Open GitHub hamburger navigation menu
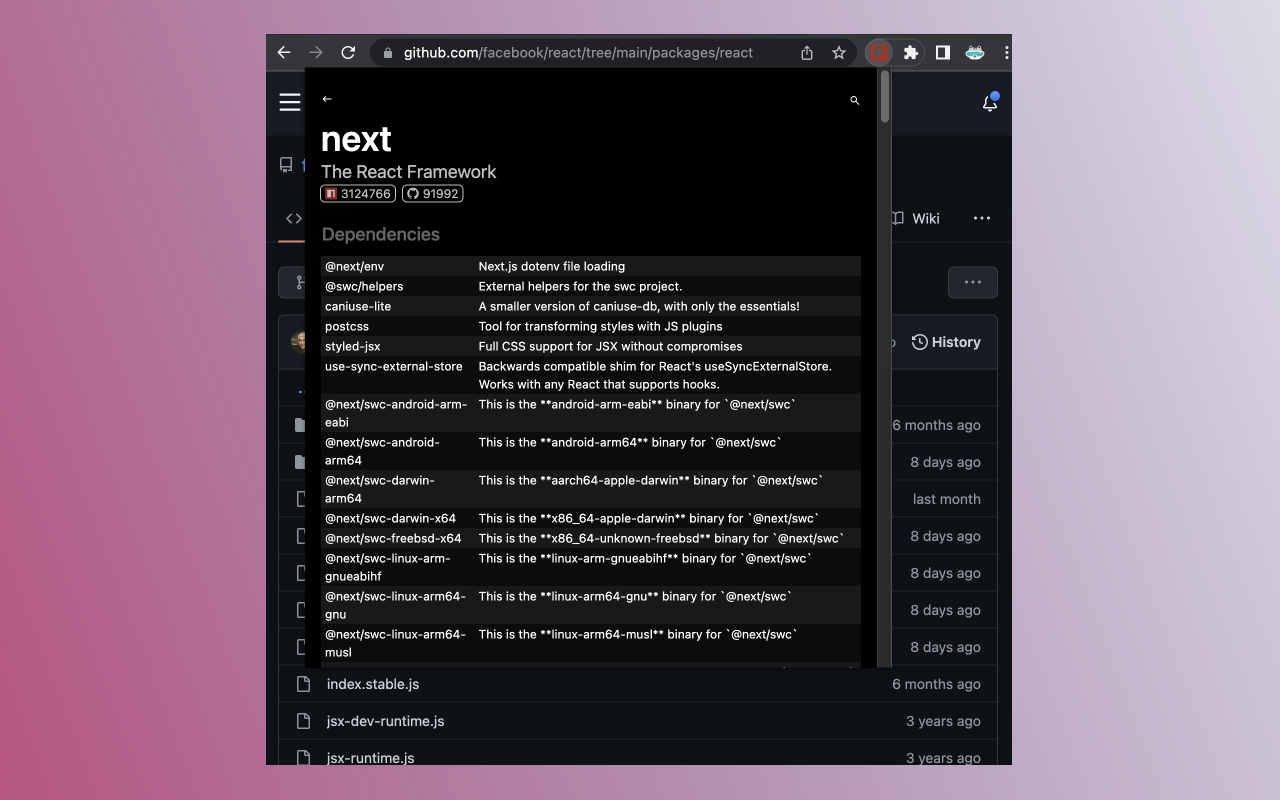 coord(290,102)
